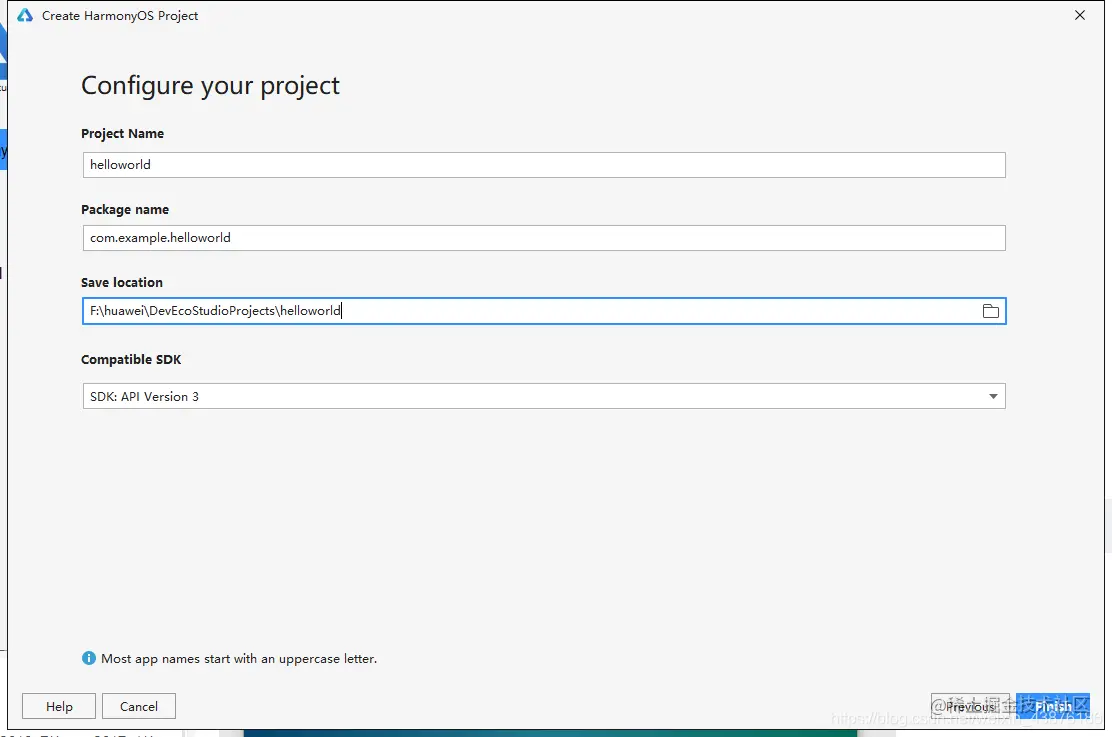Click the folder browse icon in Save location
Image resolution: width=1112 pixels, height=737 pixels.
pyautogui.click(x=990, y=311)
